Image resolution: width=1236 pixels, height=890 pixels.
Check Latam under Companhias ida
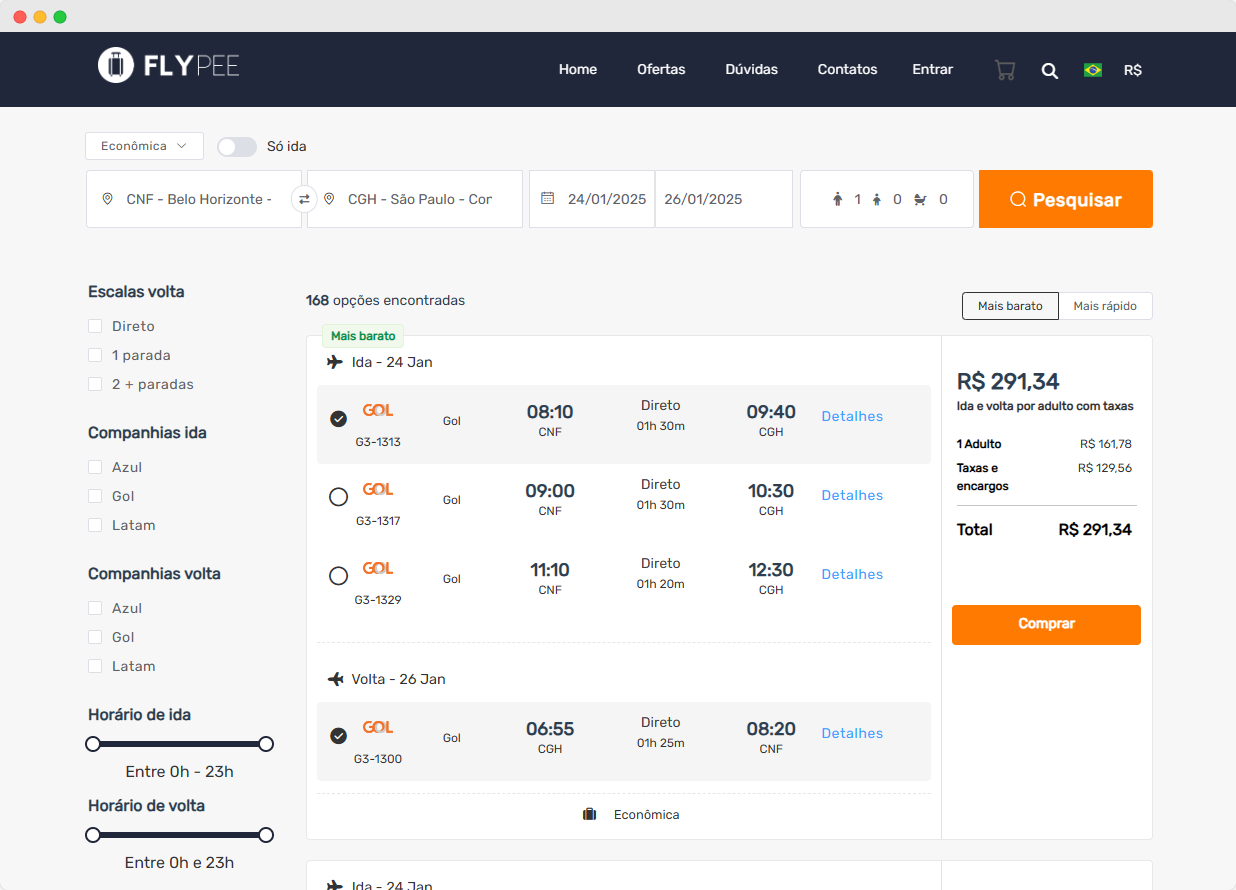(96, 525)
